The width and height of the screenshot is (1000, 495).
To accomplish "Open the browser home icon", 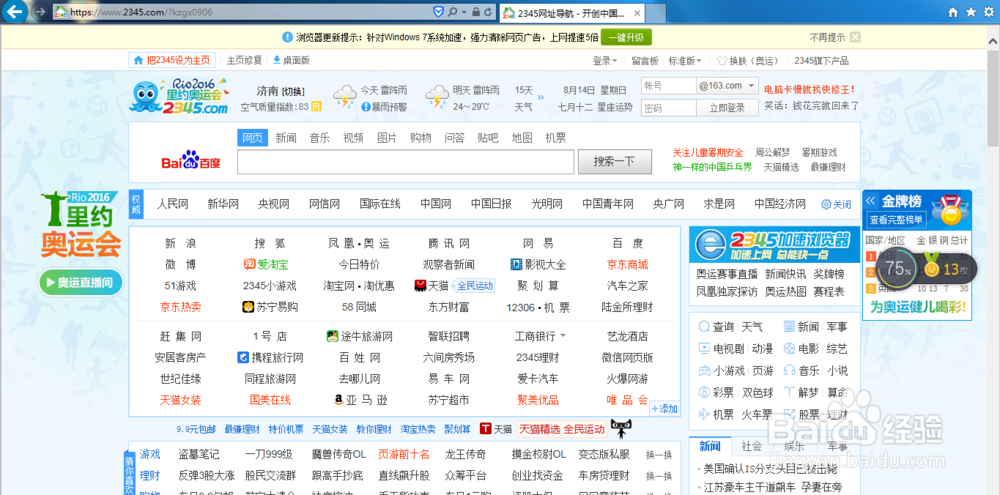I will pyautogui.click(x=953, y=12).
